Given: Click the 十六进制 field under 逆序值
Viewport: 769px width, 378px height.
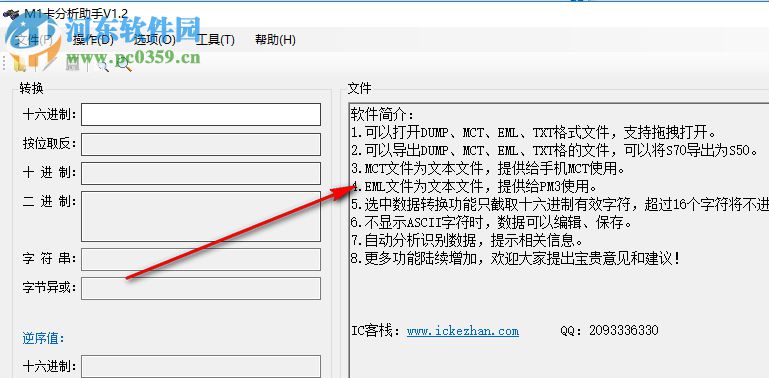Looking at the screenshot, I should pyautogui.click(x=201, y=367).
